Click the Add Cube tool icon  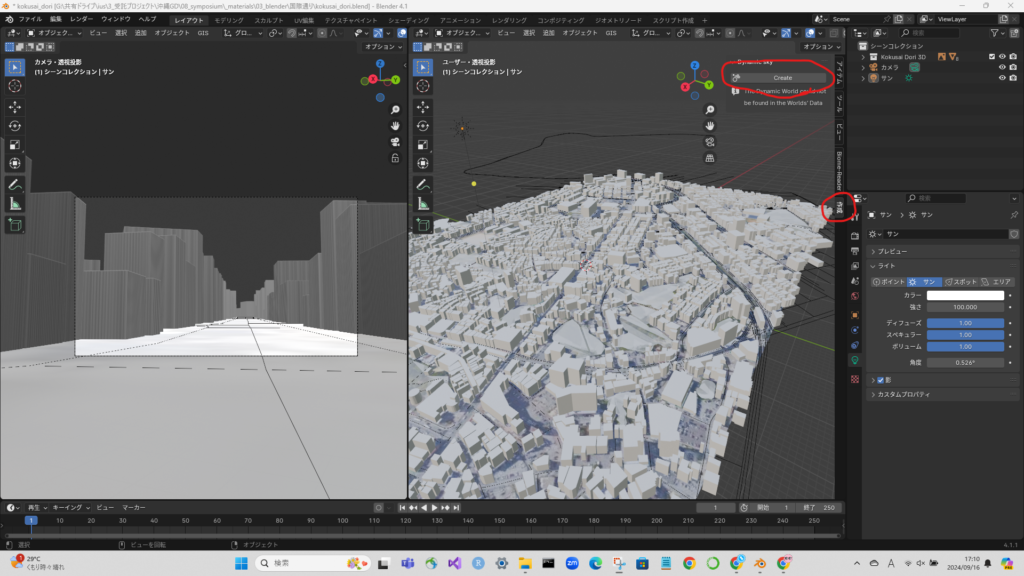[x=15, y=225]
